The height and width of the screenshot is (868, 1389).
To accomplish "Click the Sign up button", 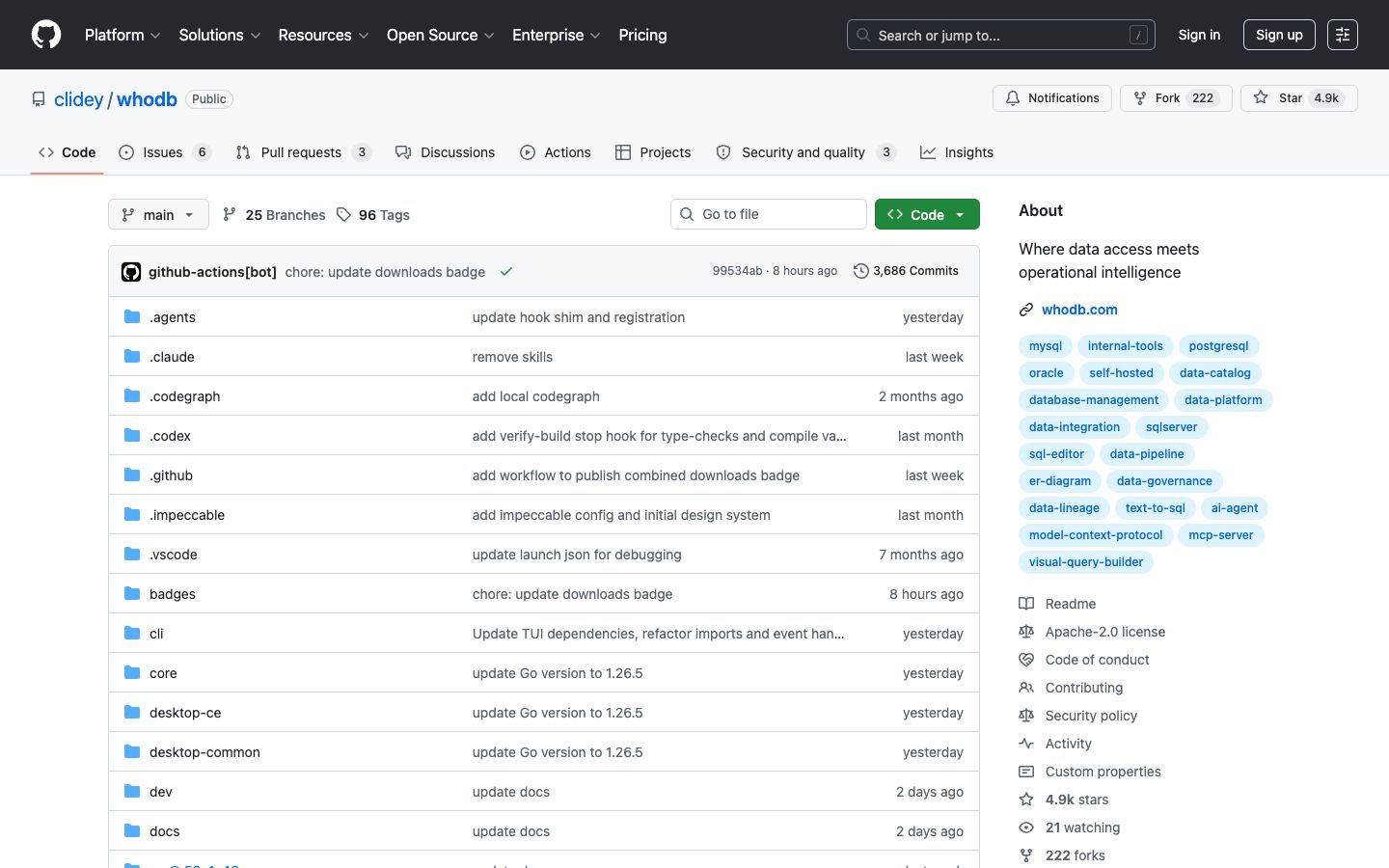I will (x=1279, y=35).
